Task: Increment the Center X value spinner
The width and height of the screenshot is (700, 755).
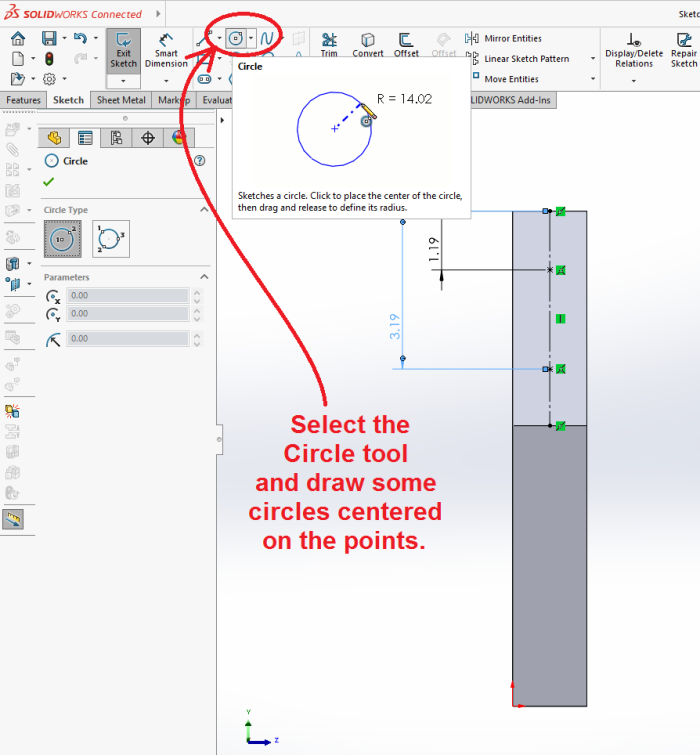Action: click(196, 292)
